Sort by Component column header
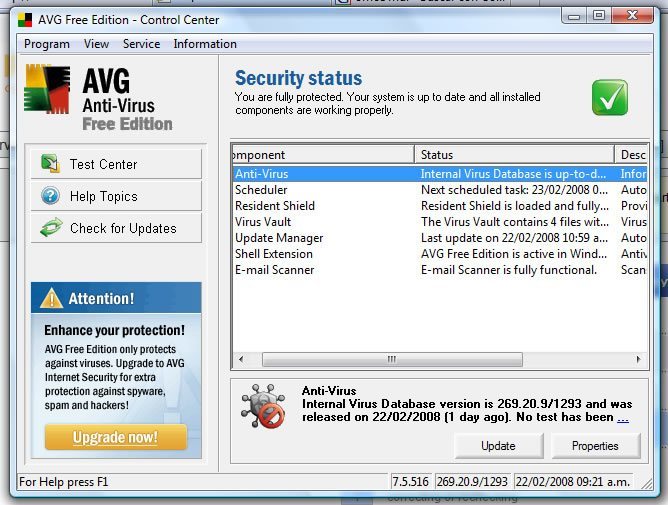 point(323,155)
